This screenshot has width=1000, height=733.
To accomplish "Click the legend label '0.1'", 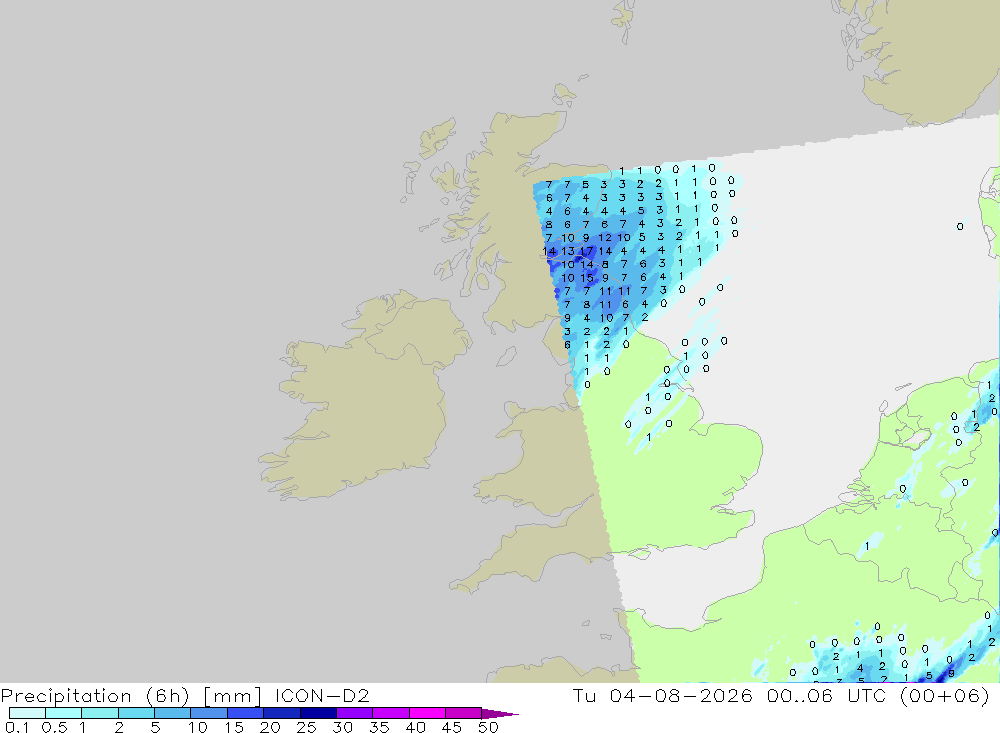I will (x=16, y=727).
